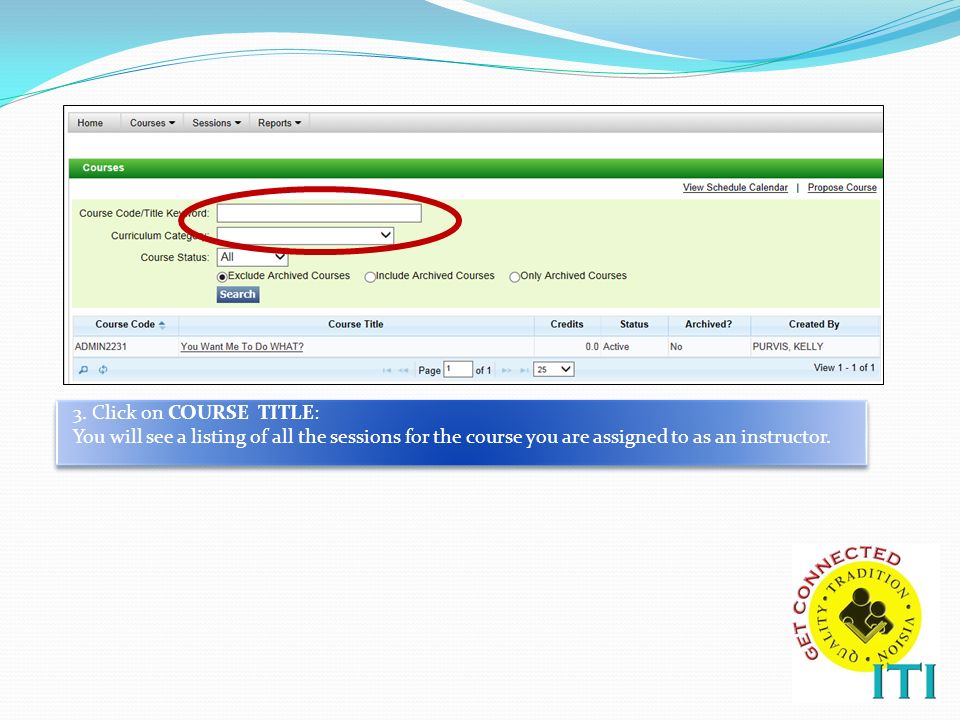
Task: Click the page number input field
Action: click(458, 369)
